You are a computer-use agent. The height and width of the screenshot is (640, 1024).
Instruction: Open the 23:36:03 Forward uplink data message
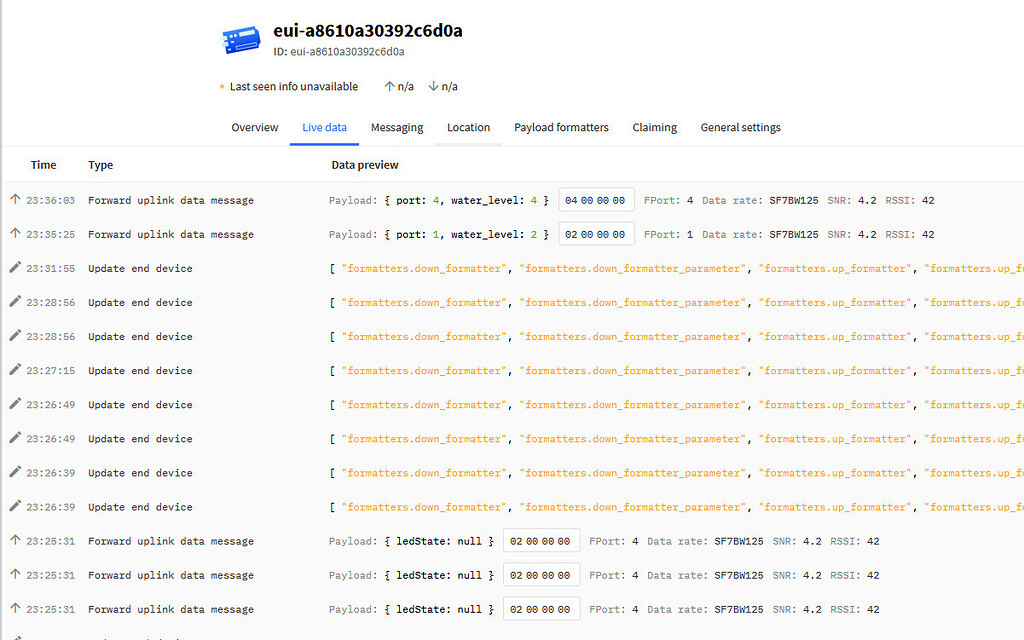click(x=170, y=200)
